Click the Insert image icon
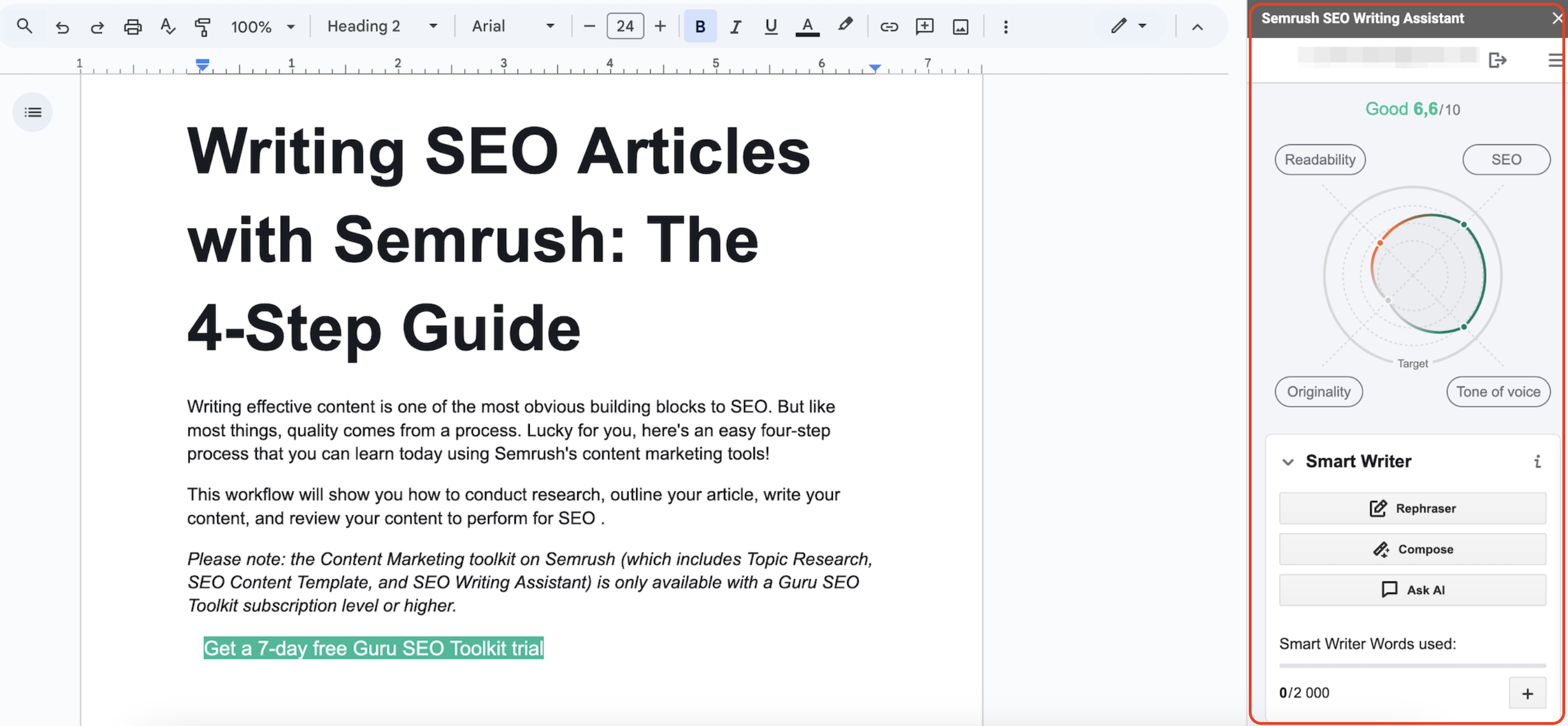Screen dimensions: 1568x726 pyautogui.click(x=960, y=26)
